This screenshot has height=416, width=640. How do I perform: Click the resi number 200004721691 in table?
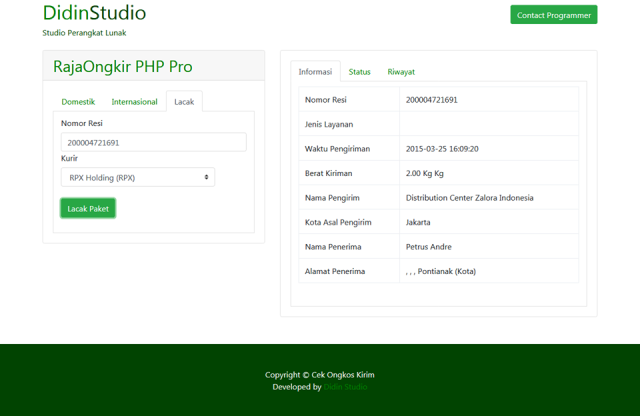[x=432, y=100]
